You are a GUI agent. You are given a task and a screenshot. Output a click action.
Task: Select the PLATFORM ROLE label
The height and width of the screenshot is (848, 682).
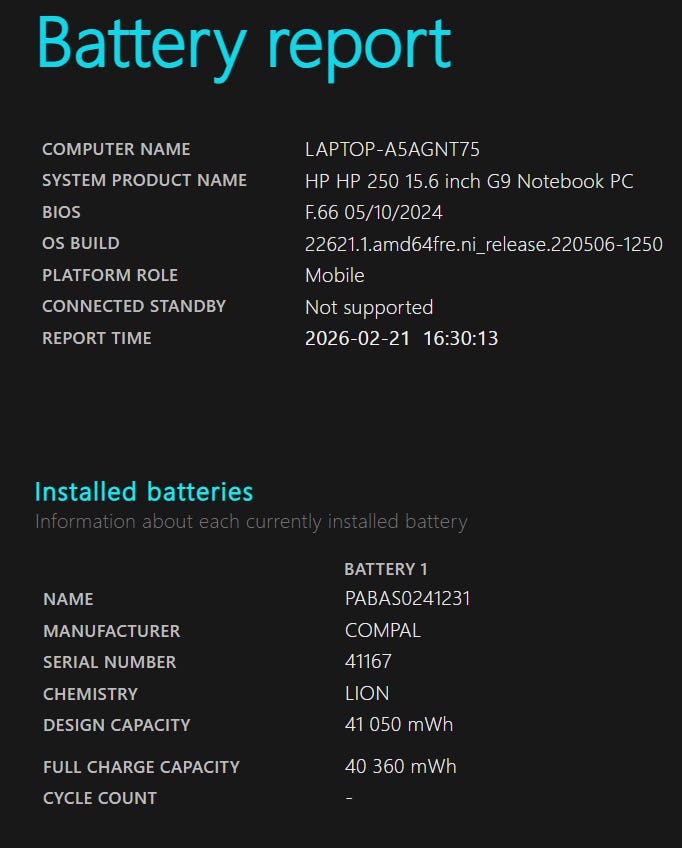pos(110,275)
